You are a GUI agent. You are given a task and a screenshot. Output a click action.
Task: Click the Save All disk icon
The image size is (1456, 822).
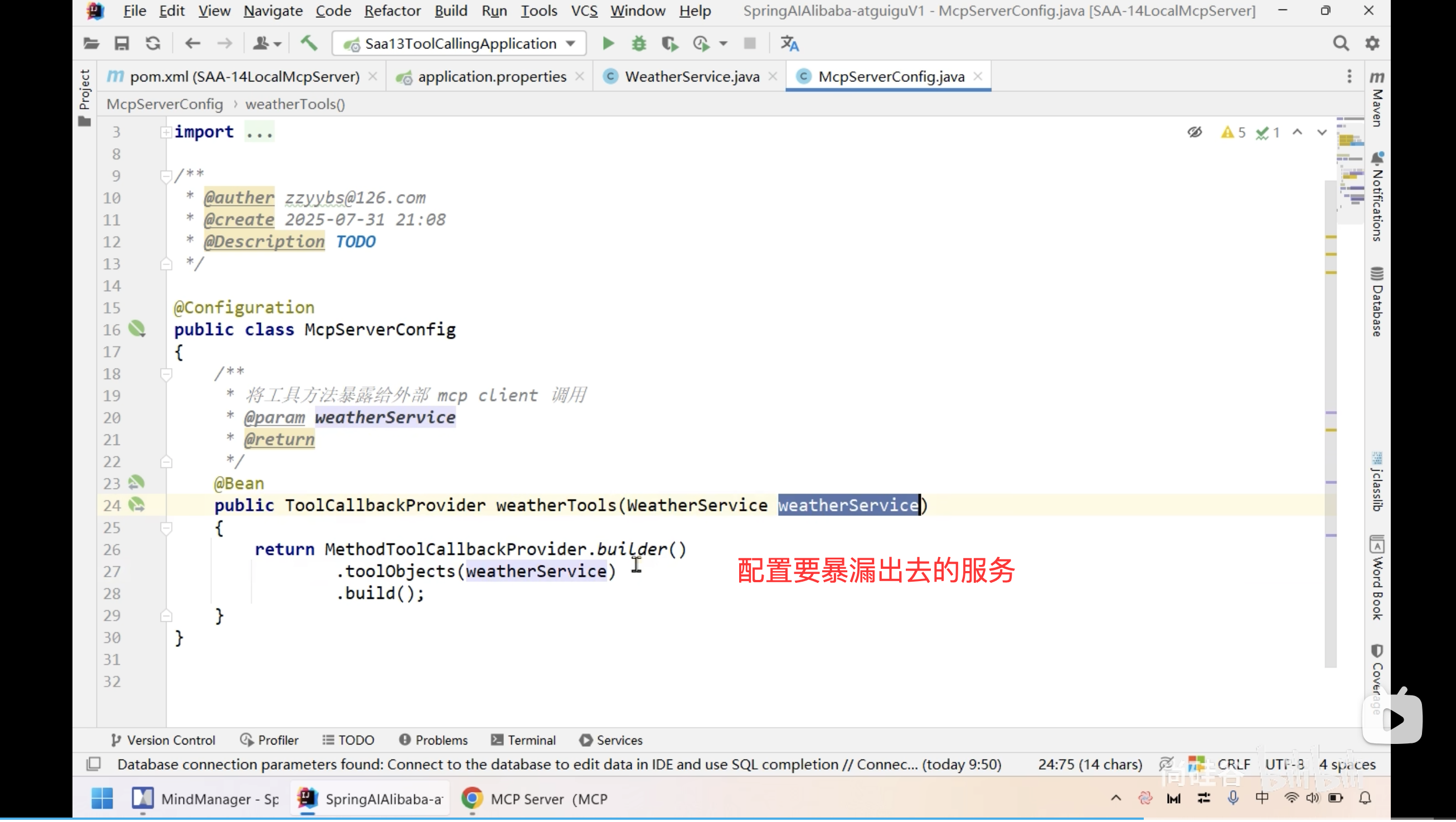coord(122,43)
